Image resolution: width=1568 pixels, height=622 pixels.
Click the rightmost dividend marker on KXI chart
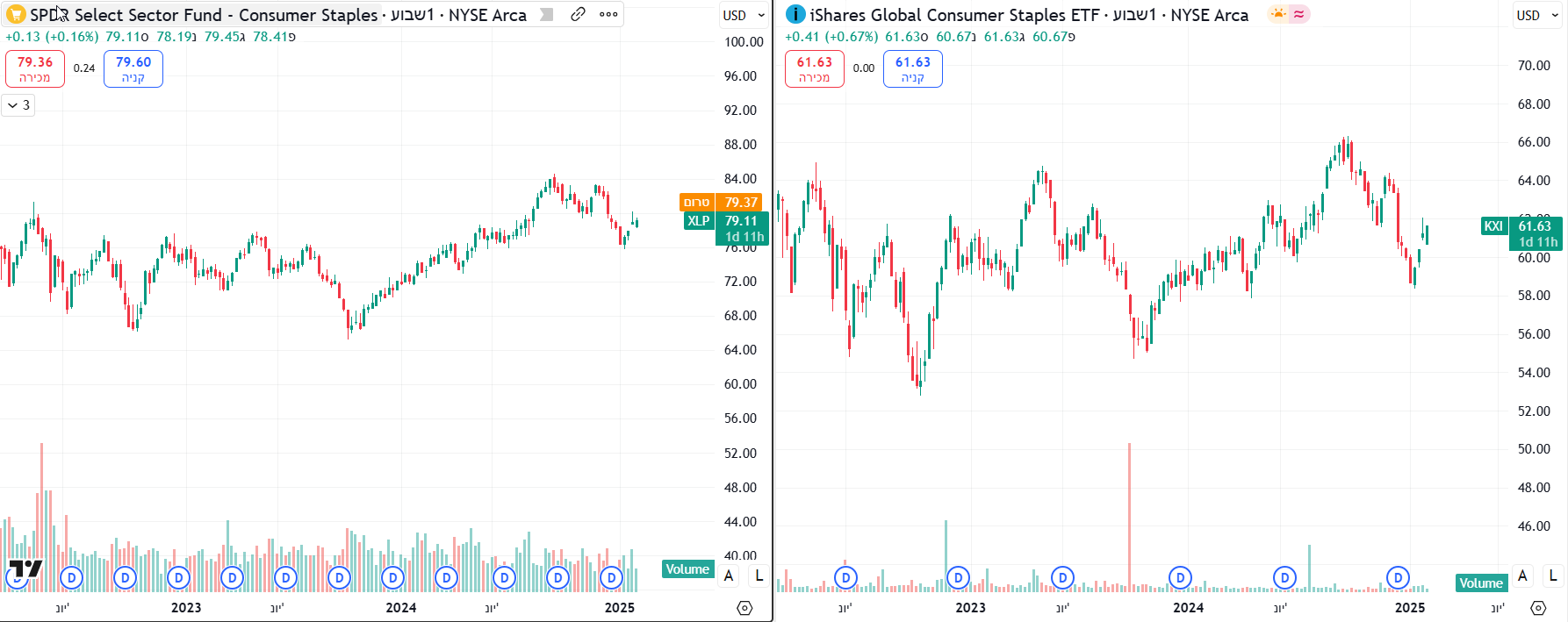coord(1398,578)
